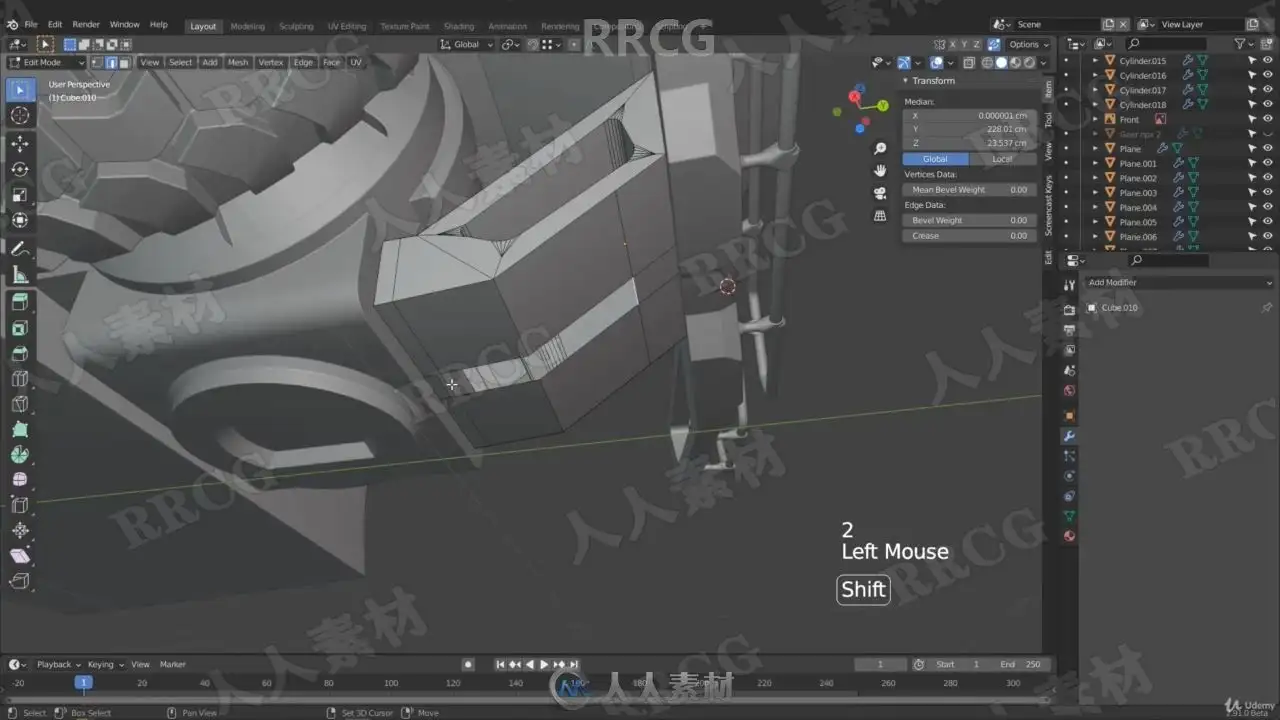Open the Options button in header
The image size is (1280, 720).
[x=1028, y=44]
